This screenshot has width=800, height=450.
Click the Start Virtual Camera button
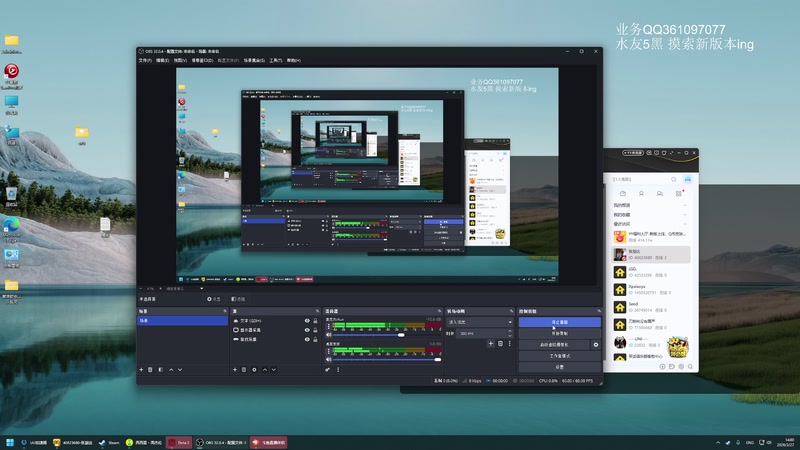pyautogui.click(x=554, y=344)
